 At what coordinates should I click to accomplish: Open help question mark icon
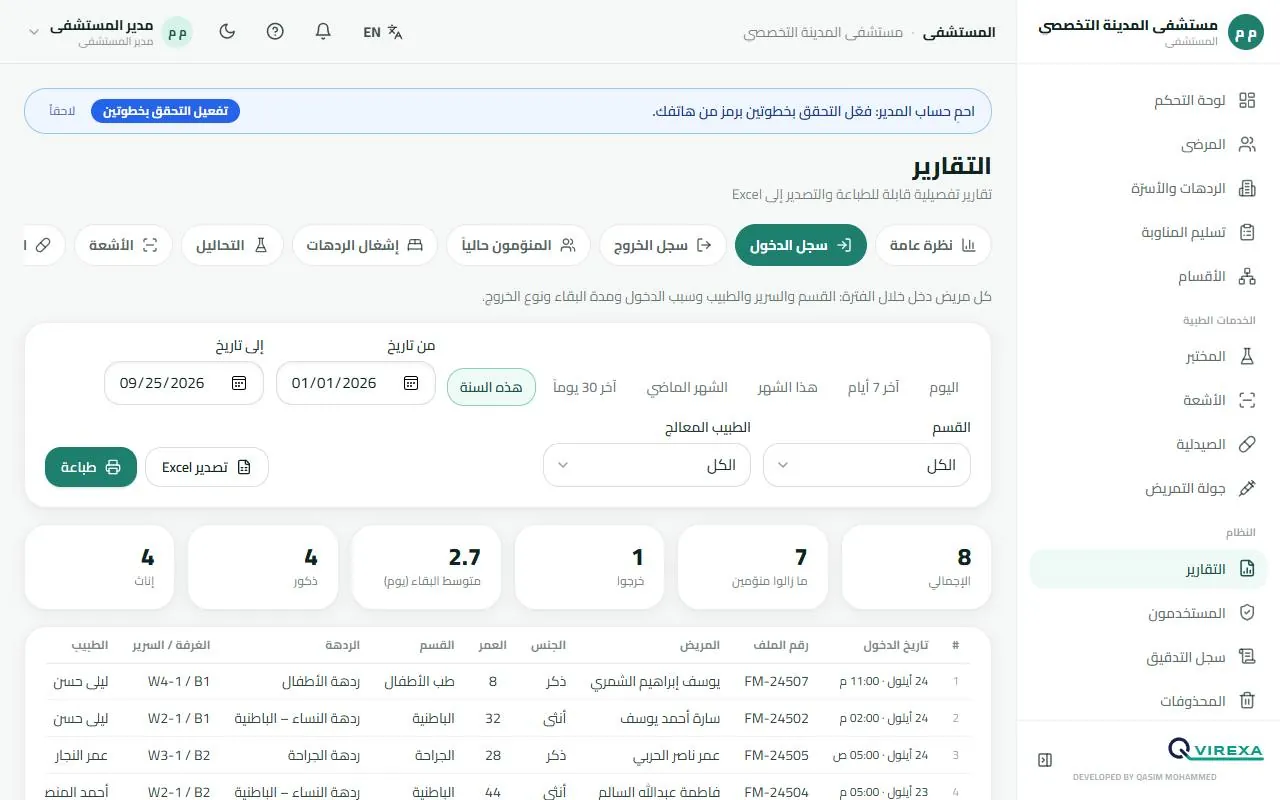[x=275, y=32]
